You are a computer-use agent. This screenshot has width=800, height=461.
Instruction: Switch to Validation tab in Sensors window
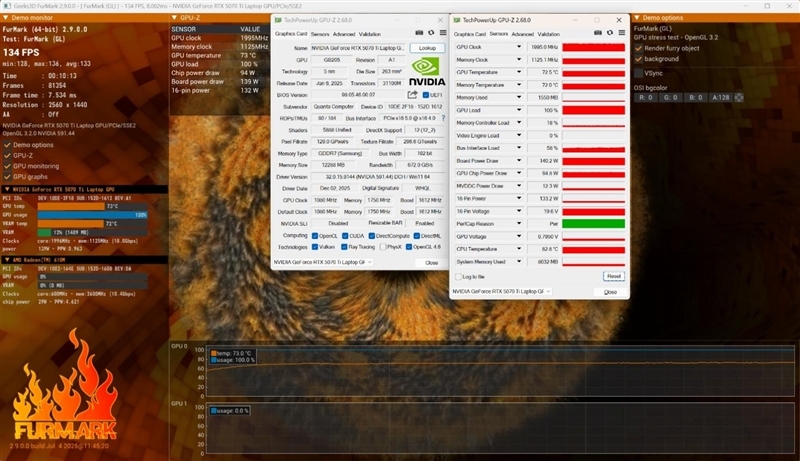pyautogui.click(x=548, y=34)
